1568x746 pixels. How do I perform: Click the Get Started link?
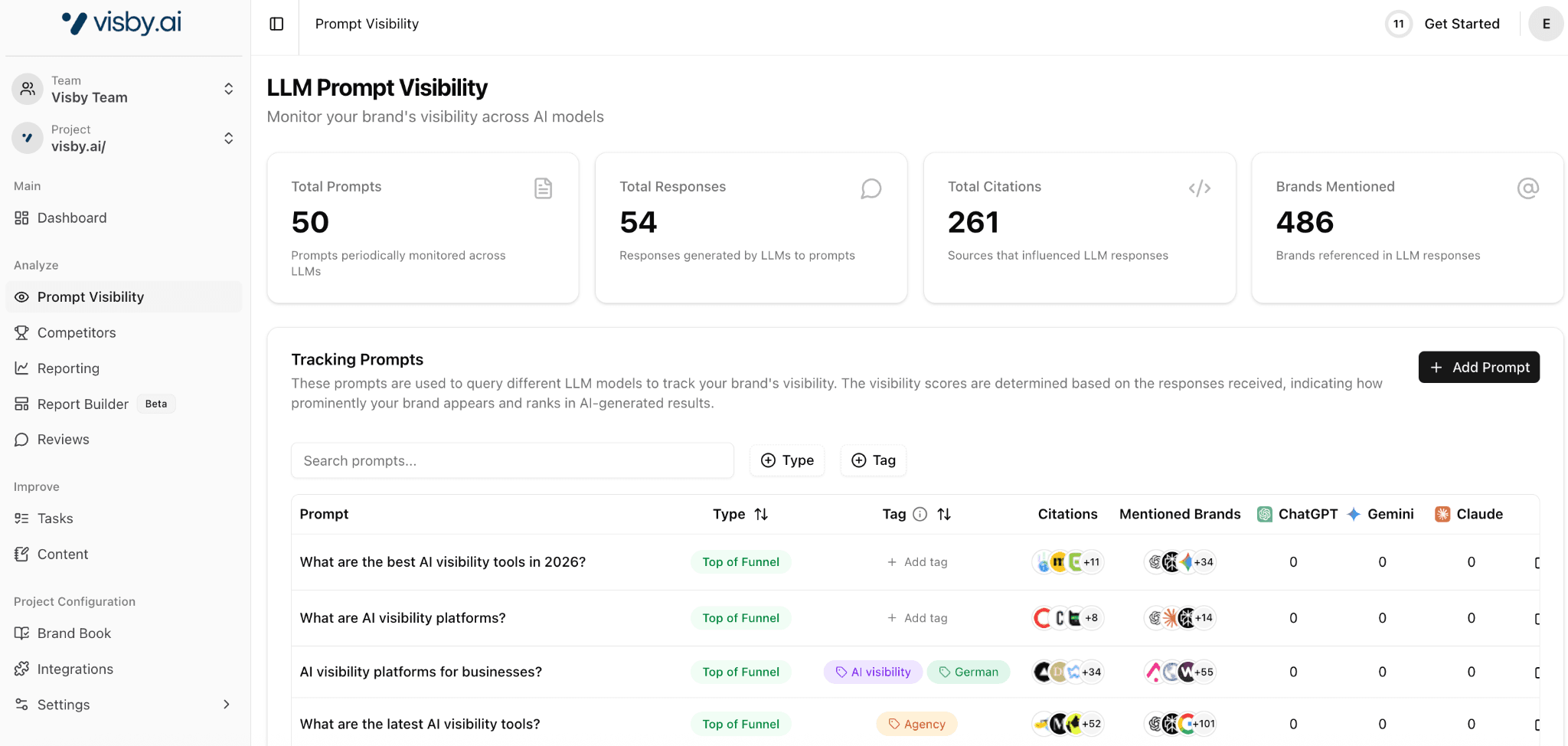click(1462, 24)
